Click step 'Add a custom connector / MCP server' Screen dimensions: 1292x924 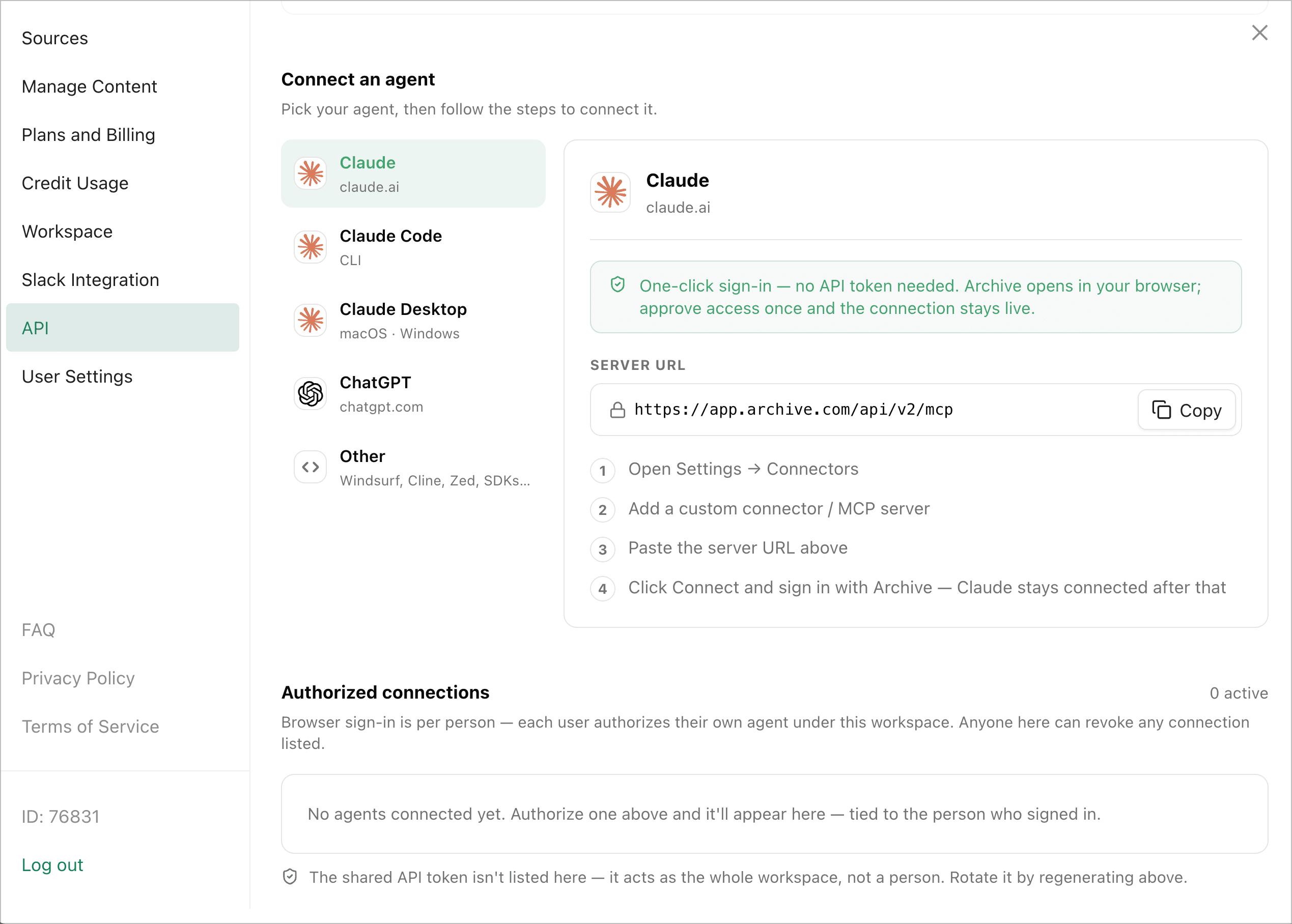(x=779, y=509)
